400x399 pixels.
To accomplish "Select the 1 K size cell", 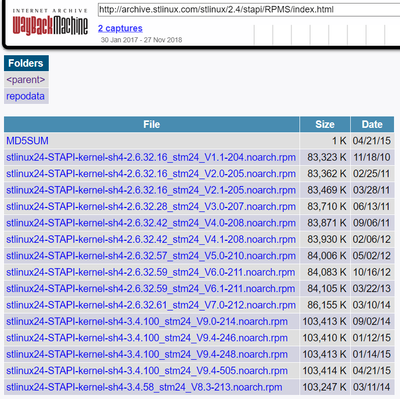I will 325,141.
